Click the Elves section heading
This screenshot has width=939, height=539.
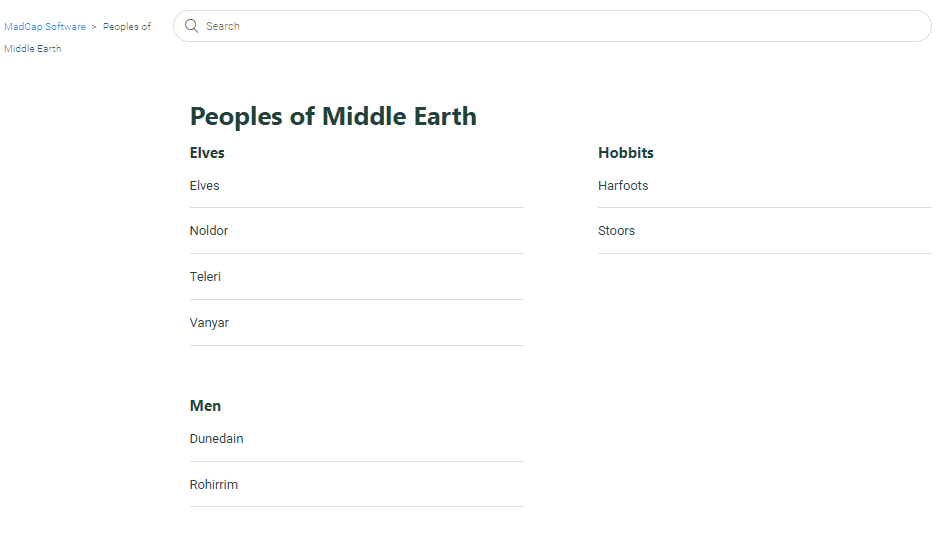pyautogui.click(x=207, y=153)
